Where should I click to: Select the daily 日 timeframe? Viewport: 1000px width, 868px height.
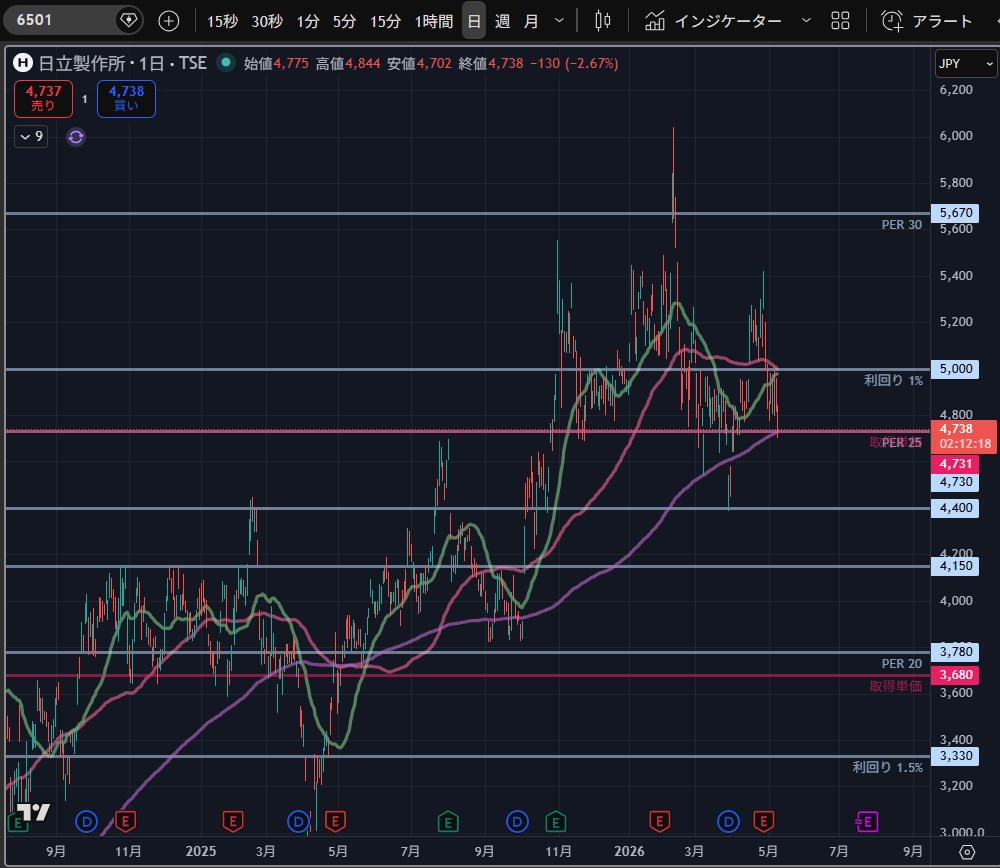pos(474,21)
